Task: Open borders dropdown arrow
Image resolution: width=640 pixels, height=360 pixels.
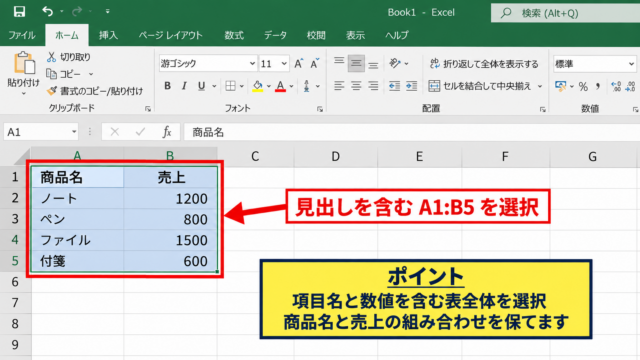Action: [x=242, y=86]
